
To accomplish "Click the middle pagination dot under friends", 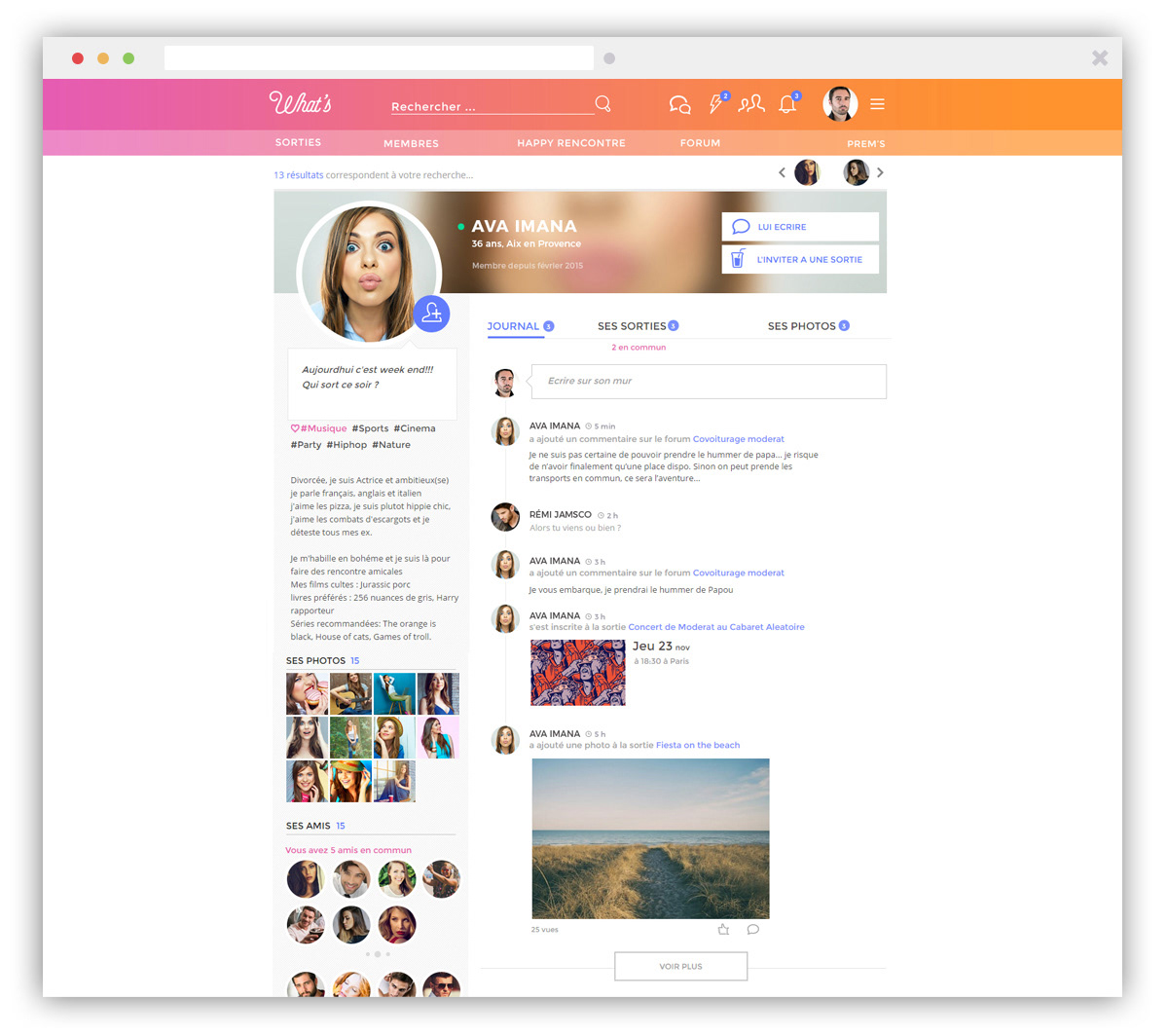I will coord(378,954).
